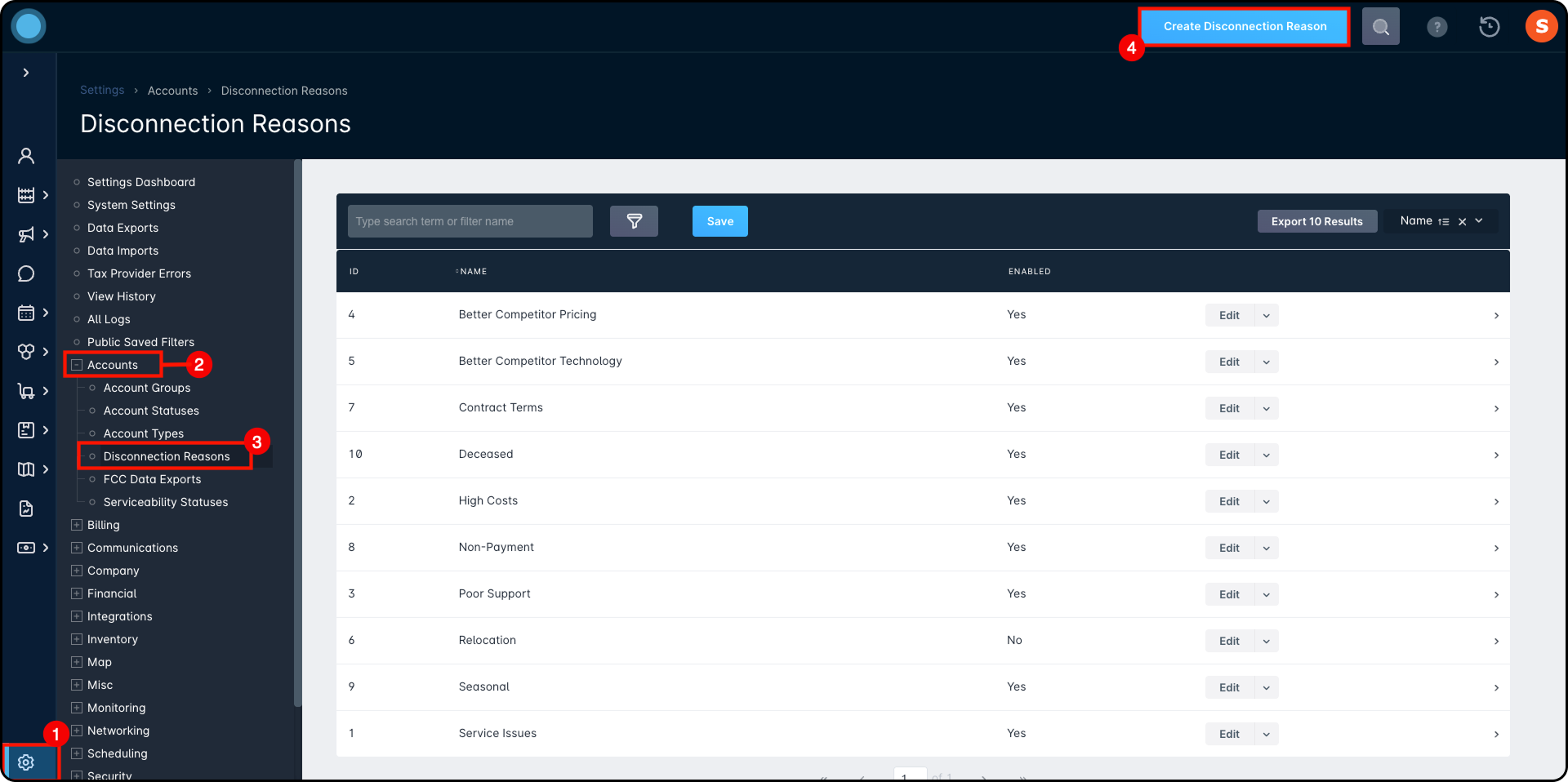Screen dimensions: 1568x782
Task: Open View History in the tree
Action: coord(122,296)
